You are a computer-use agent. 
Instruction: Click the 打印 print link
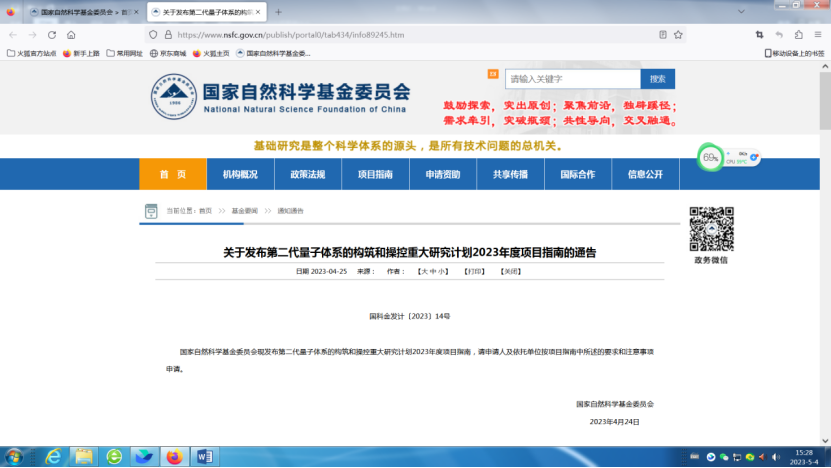[x=474, y=271]
